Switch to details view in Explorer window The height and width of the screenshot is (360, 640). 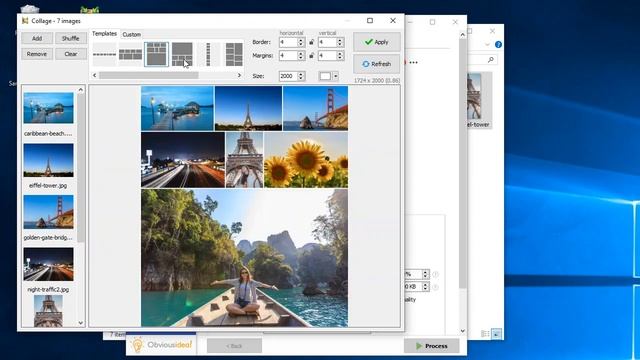pos(485,334)
